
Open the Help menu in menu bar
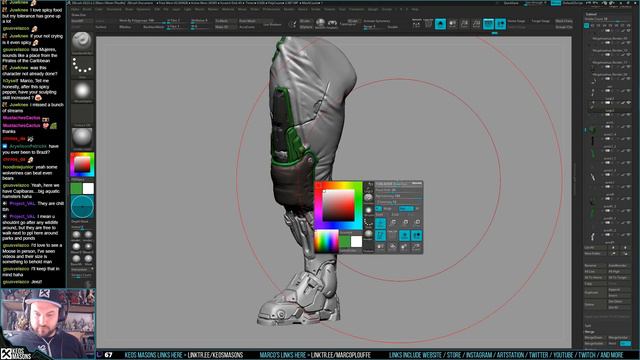[x=415, y=9]
